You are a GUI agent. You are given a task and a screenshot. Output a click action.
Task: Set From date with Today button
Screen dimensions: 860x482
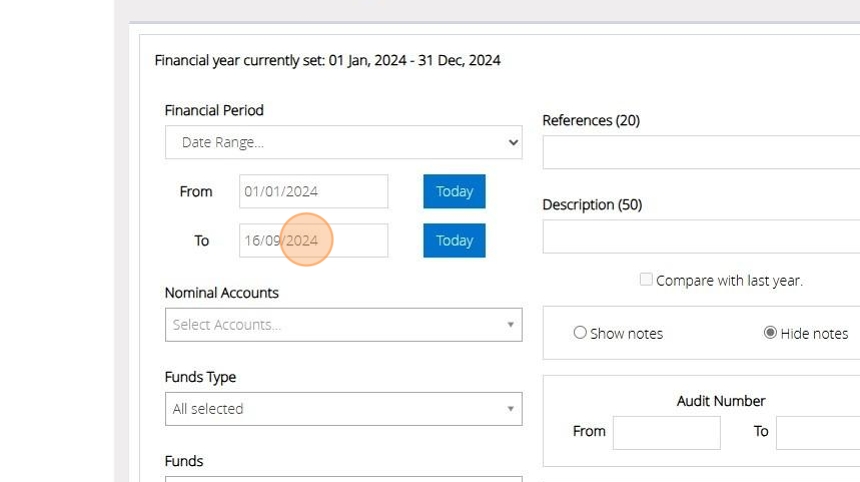click(x=454, y=191)
